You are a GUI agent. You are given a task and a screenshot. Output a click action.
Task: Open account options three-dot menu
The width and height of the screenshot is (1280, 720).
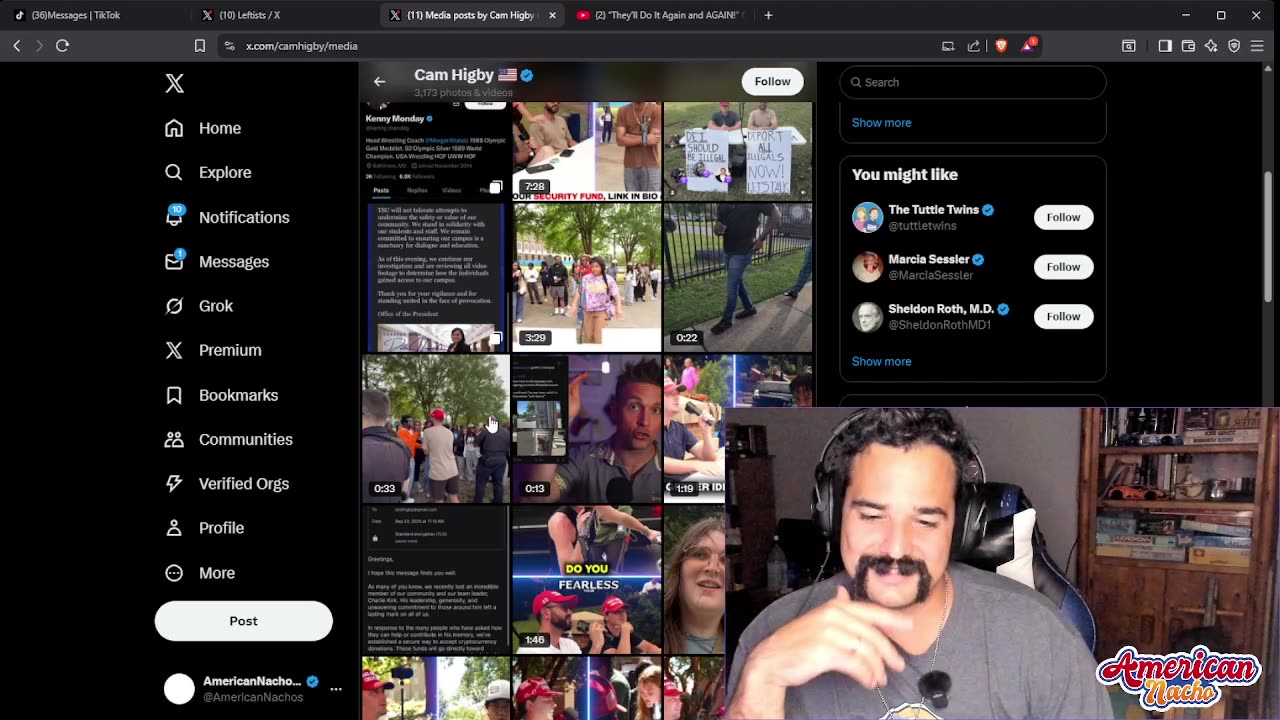click(336, 689)
